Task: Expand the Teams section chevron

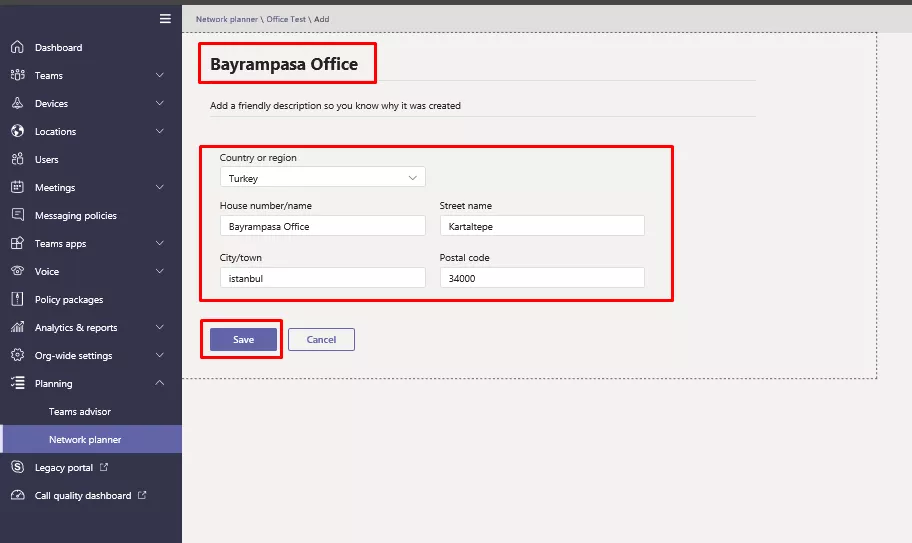Action: pos(160,76)
